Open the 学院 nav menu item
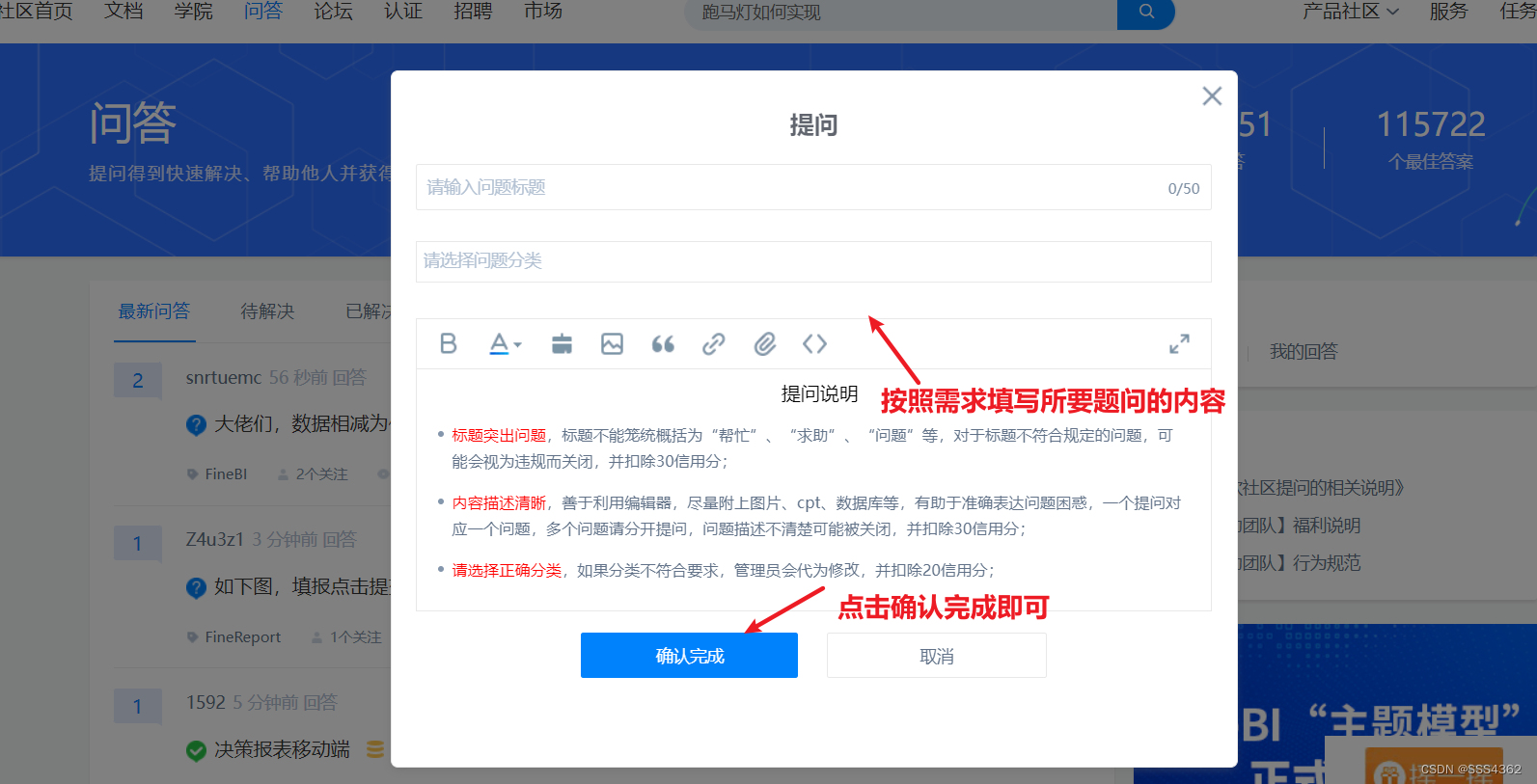This screenshot has height=784, width=1537. tap(193, 12)
